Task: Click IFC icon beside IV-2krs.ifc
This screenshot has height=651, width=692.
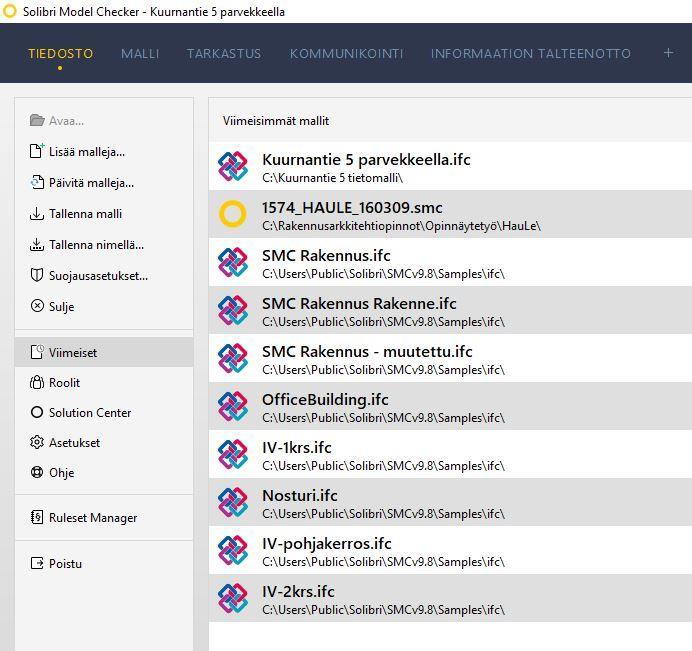Action: pyautogui.click(x=233, y=598)
